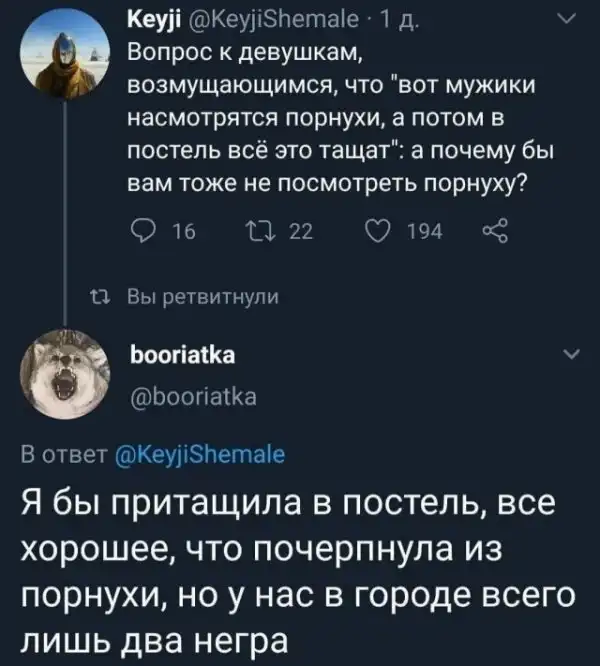This screenshot has height=666, width=600.
Task: Click the 22 retweets count
Action: [300, 233]
